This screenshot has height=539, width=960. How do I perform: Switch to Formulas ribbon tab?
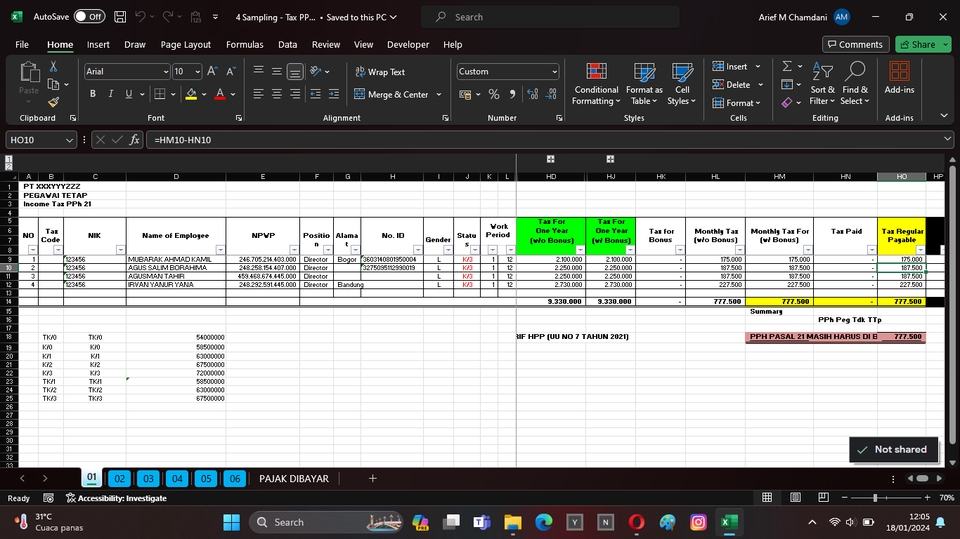click(244, 45)
